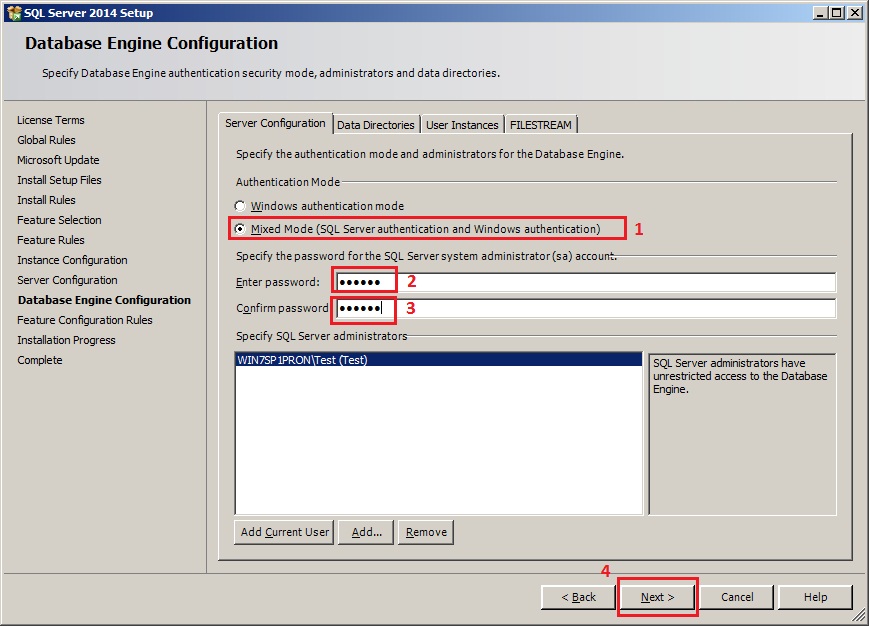The height and width of the screenshot is (626, 869).
Task: Focus the Enter password field
Action: pos(586,282)
